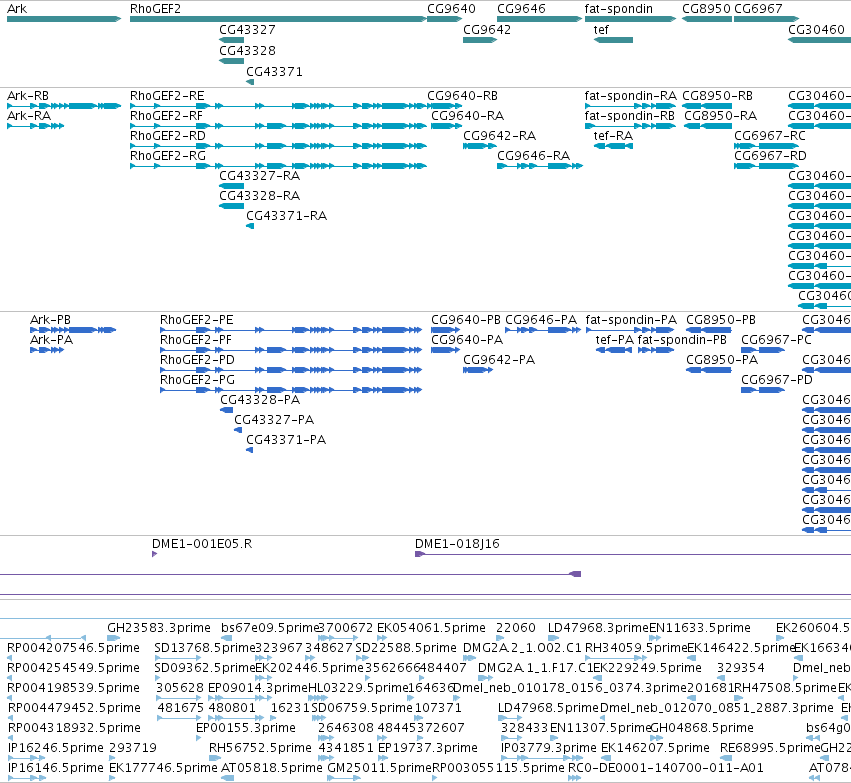Select the CG43327 gene label
Screen dimensions: 851x783
(247, 29)
